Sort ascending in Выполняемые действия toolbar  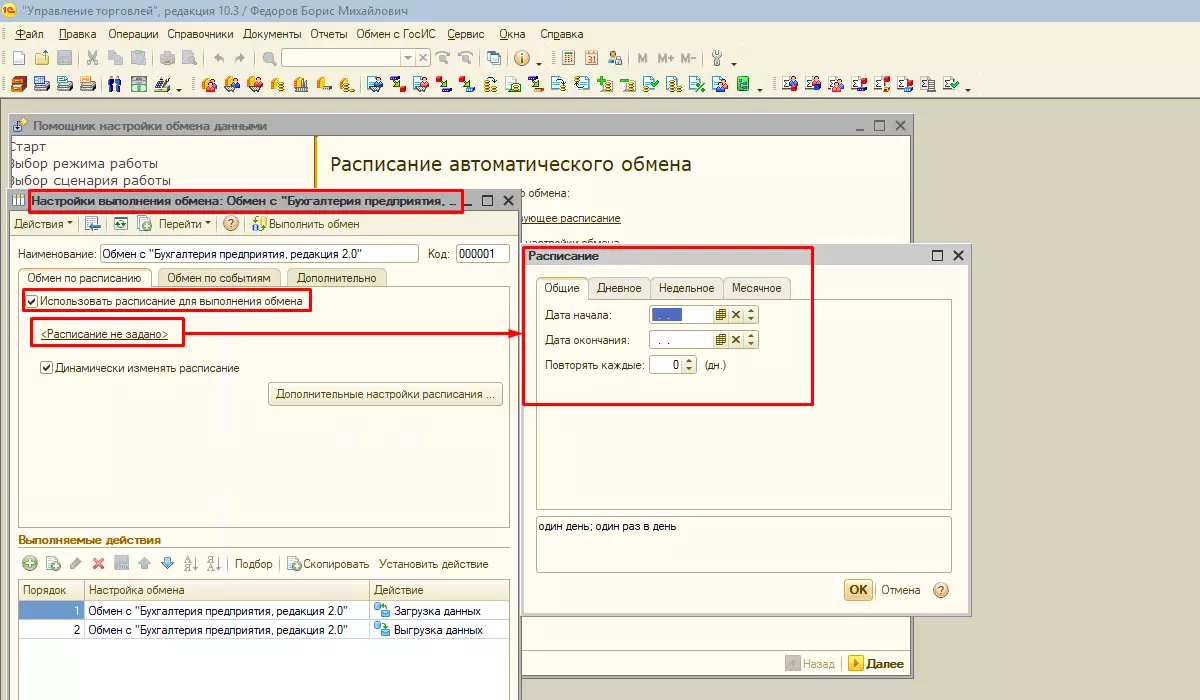tap(191, 564)
